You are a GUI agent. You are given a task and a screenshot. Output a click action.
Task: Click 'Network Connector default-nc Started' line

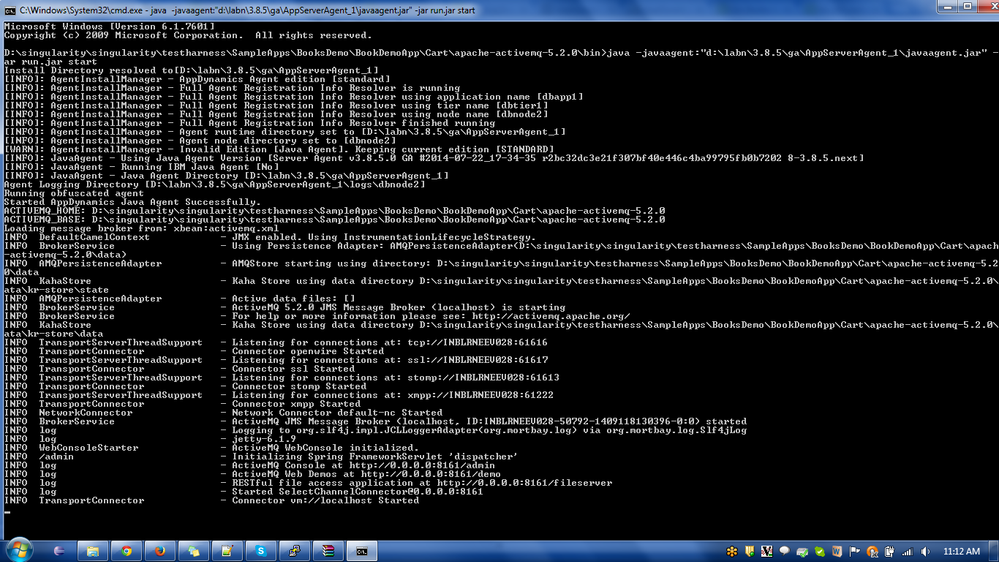pos(224,413)
